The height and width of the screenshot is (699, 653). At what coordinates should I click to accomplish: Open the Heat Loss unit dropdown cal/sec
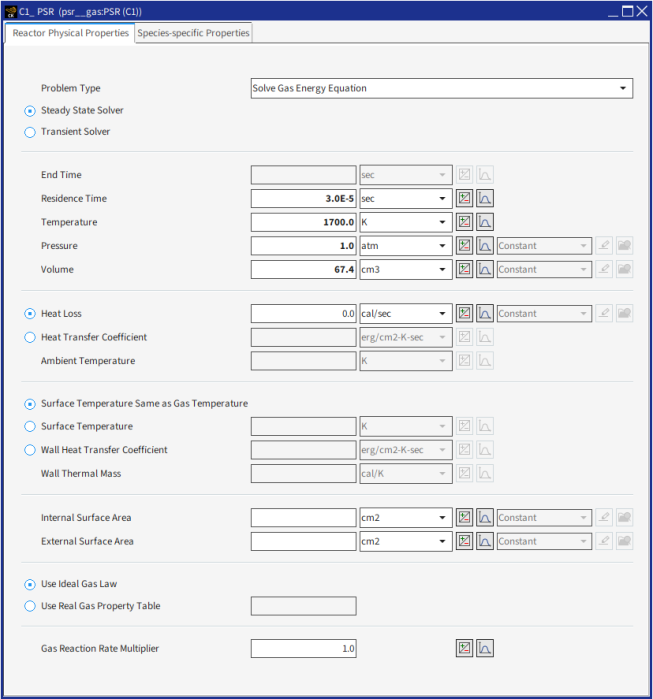click(405, 313)
